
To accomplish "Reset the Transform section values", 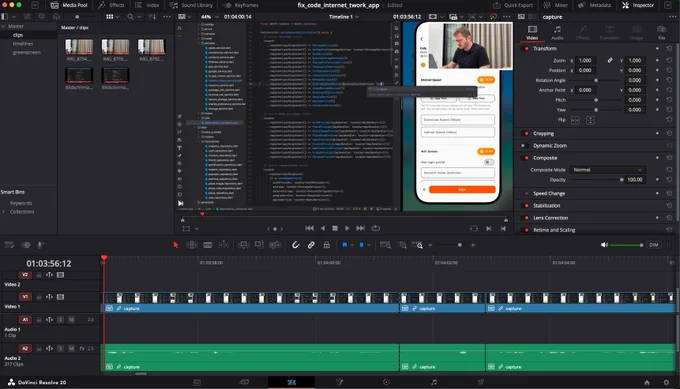I will coord(669,49).
